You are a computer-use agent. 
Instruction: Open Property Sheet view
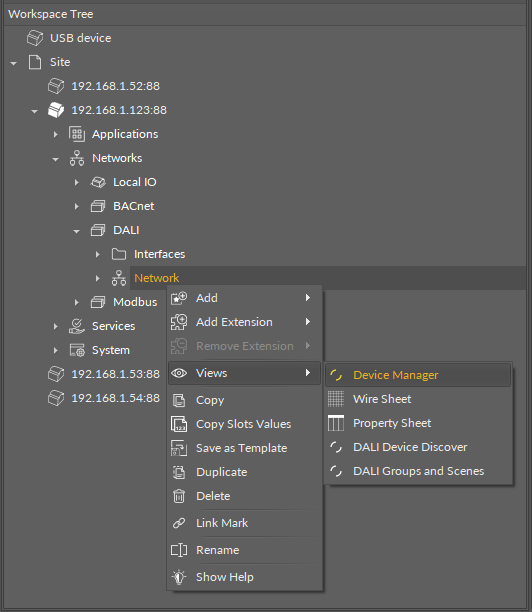(x=418, y=423)
